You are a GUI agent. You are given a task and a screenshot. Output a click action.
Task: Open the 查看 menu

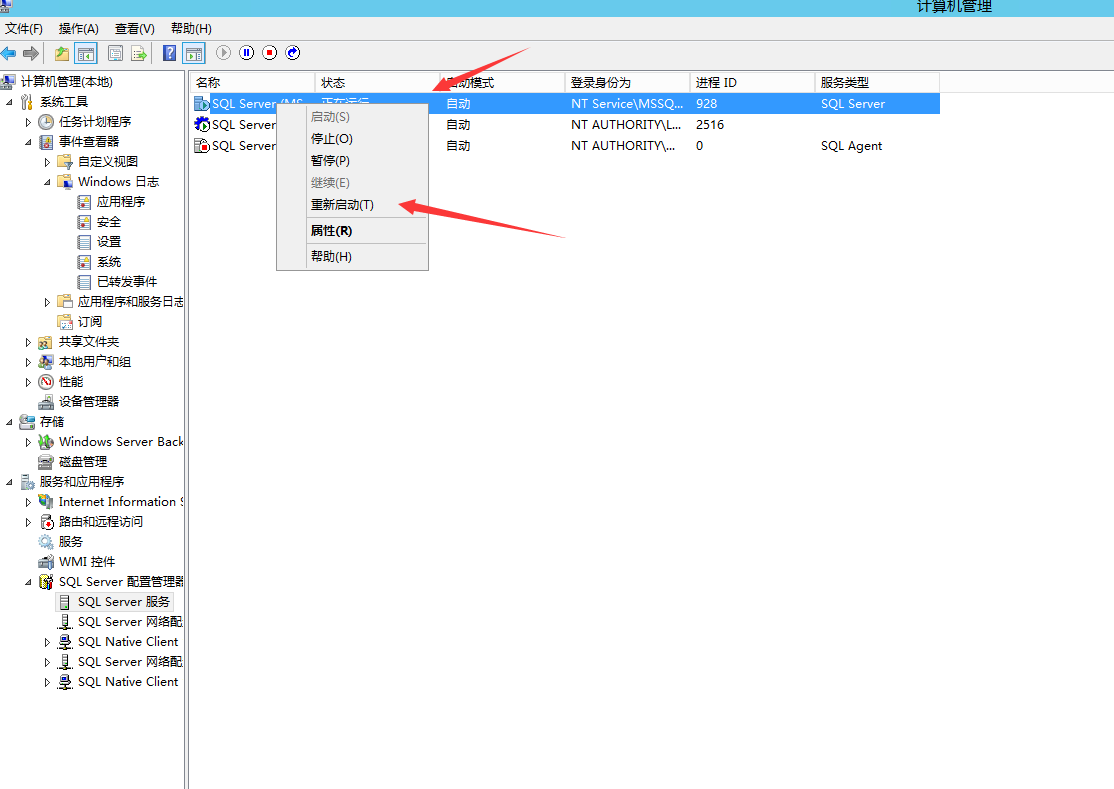(134, 28)
